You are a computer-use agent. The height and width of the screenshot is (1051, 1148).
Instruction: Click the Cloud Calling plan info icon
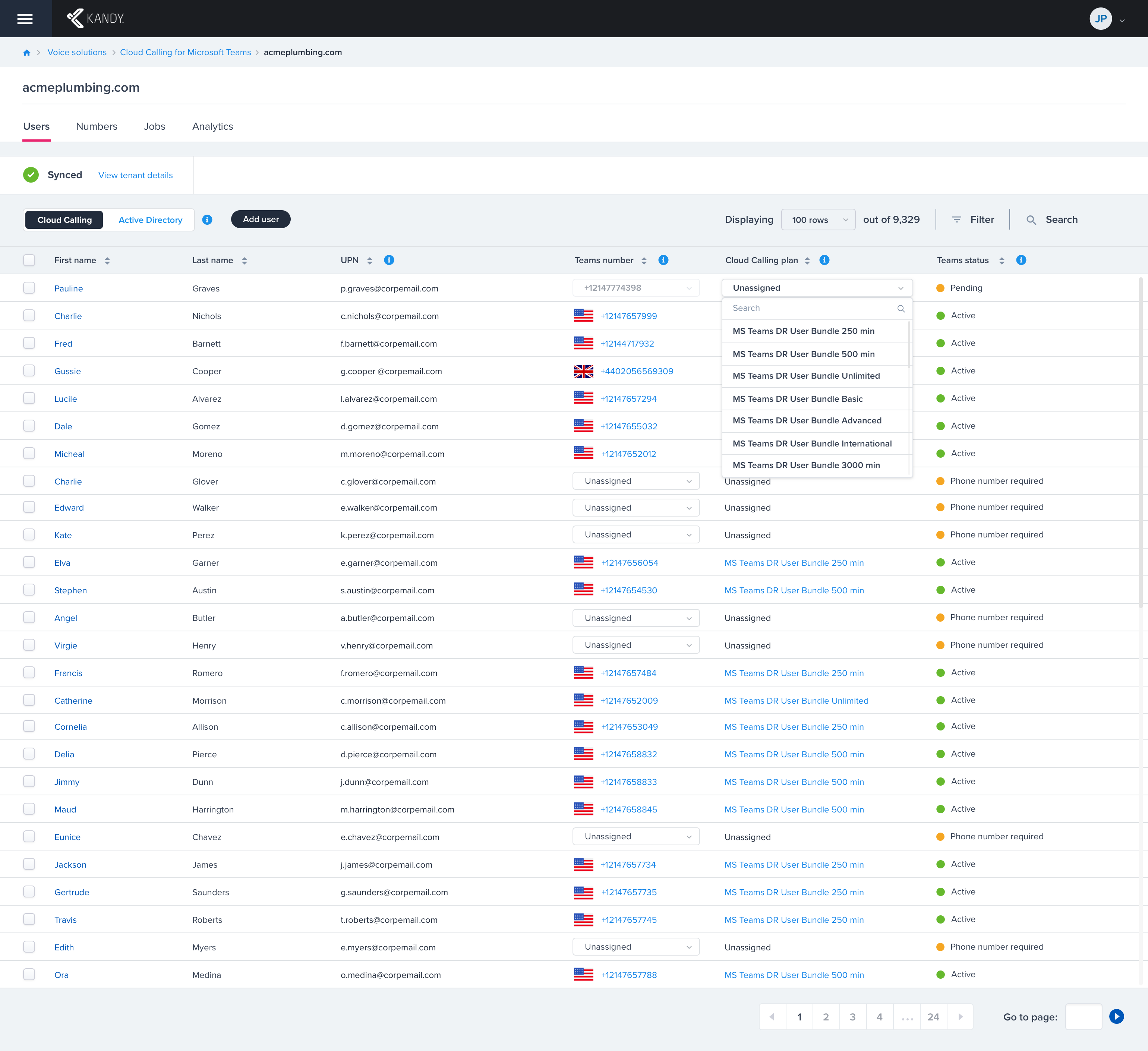[x=824, y=260]
